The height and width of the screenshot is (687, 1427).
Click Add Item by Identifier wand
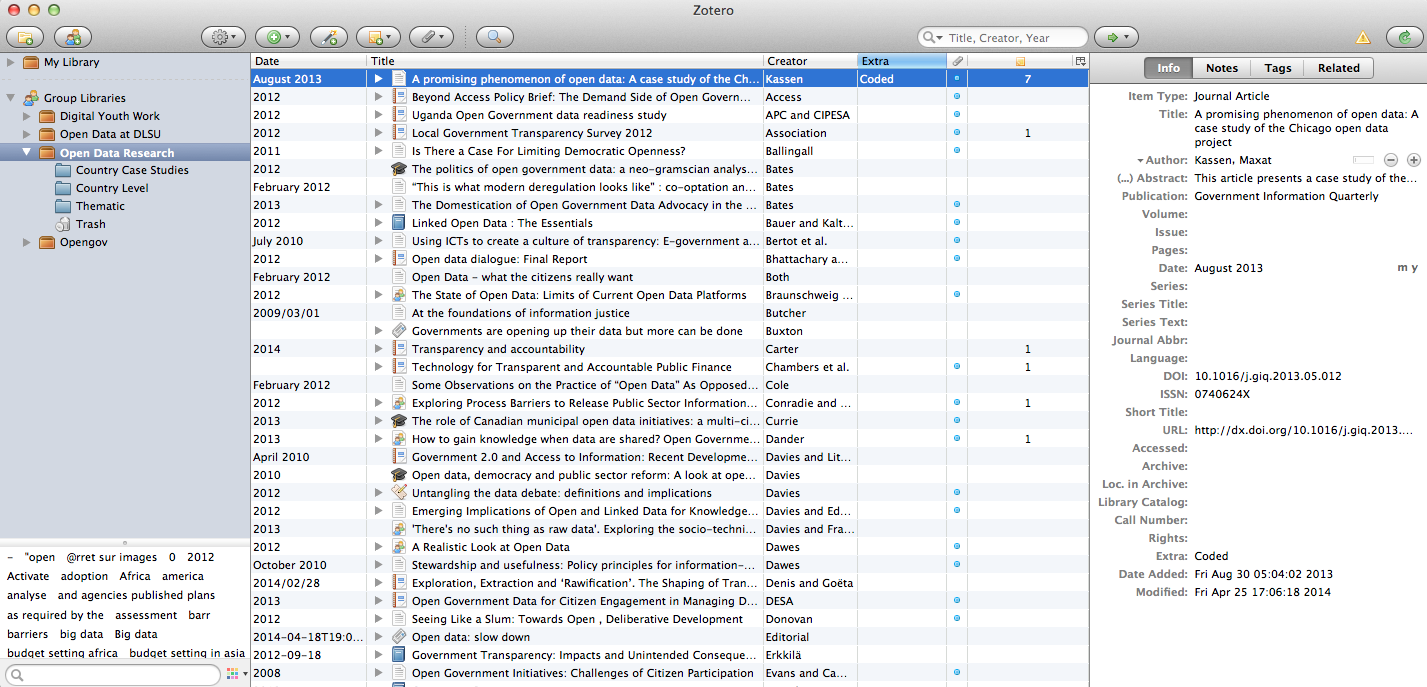click(x=329, y=37)
